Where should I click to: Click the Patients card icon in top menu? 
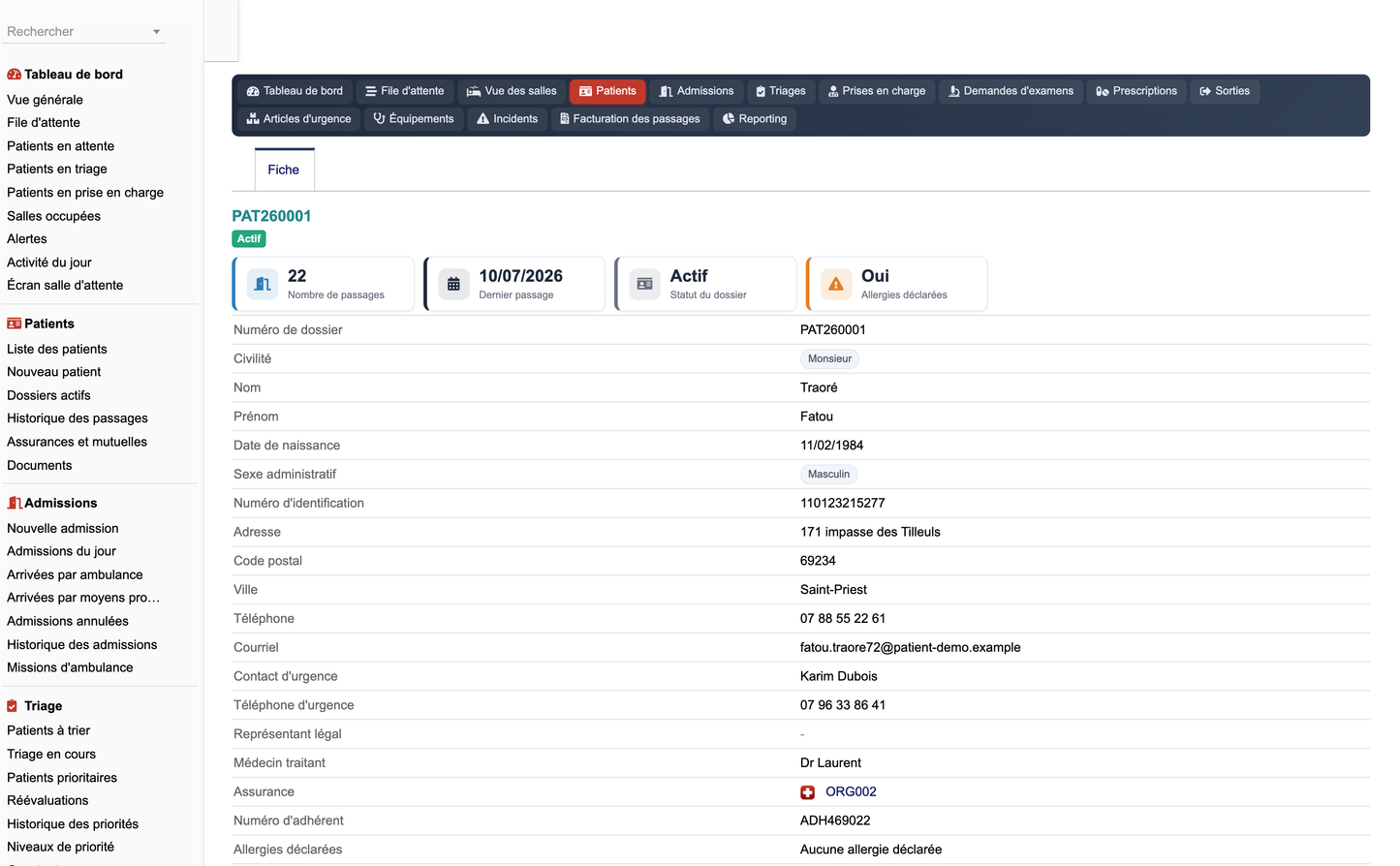585,91
